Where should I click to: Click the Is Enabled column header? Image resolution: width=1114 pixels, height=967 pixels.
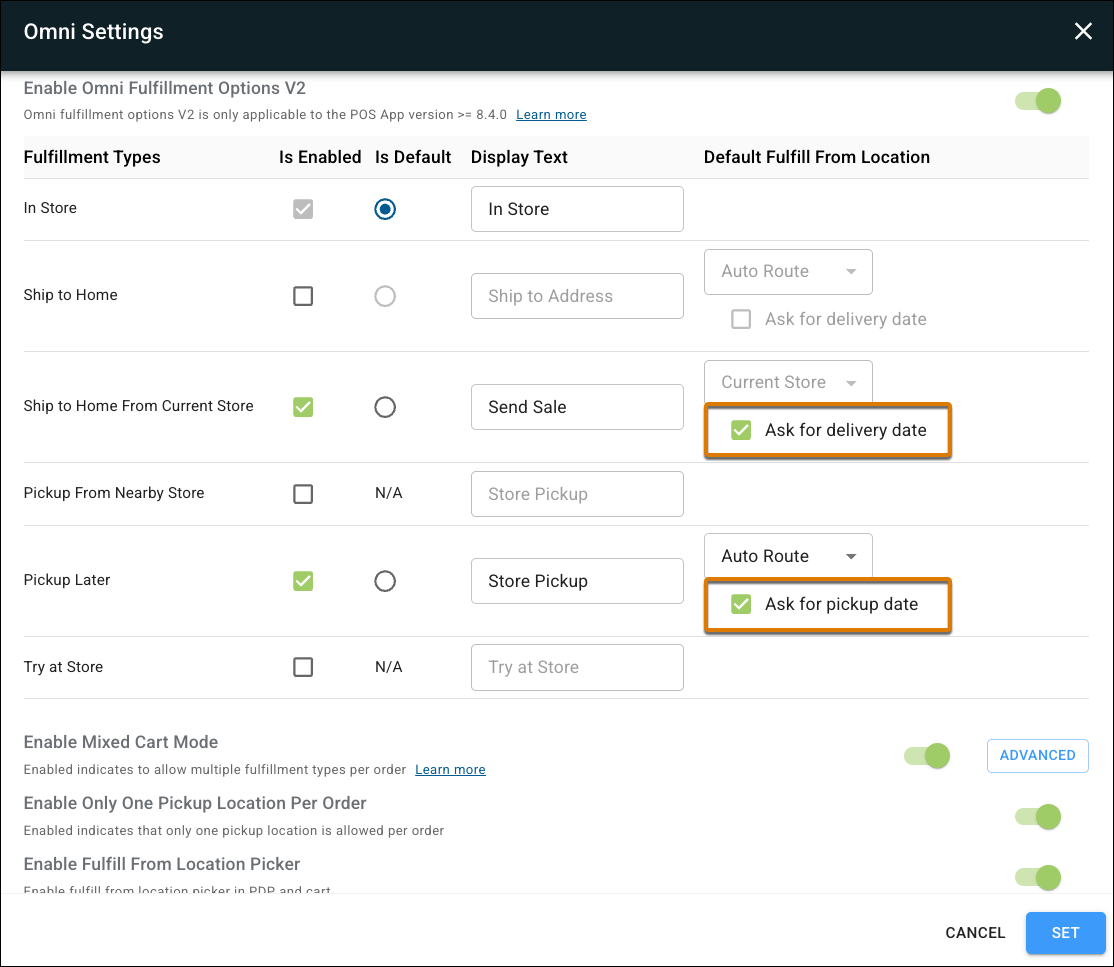click(x=320, y=157)
